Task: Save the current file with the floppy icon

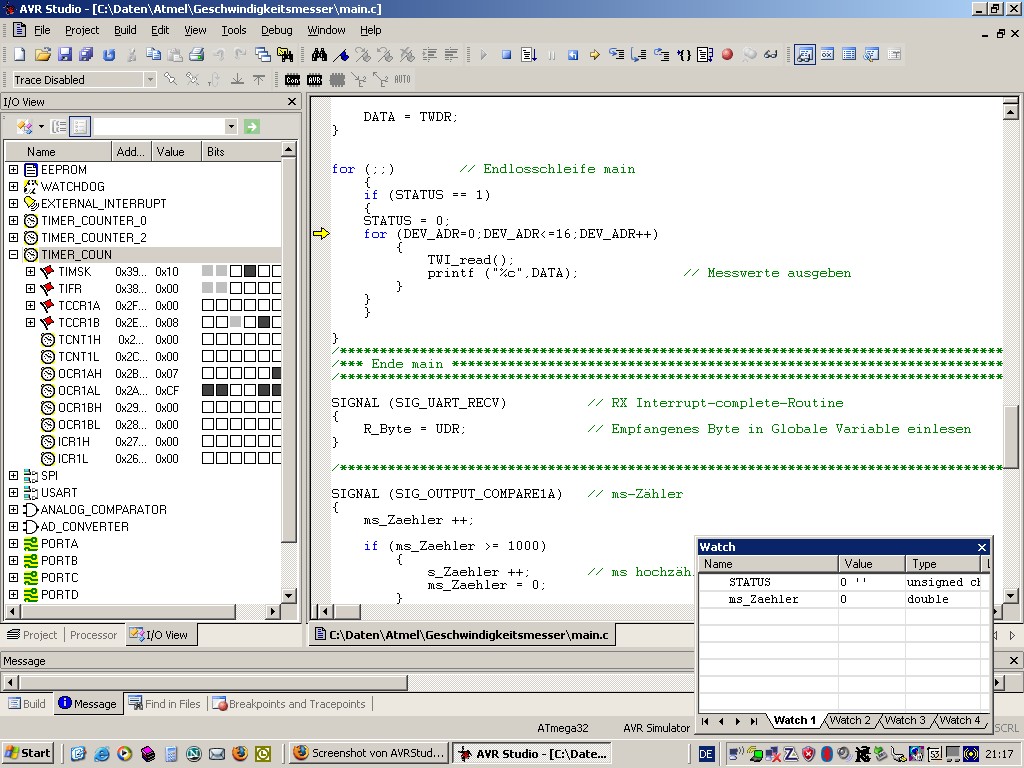Action: [65, 55]
